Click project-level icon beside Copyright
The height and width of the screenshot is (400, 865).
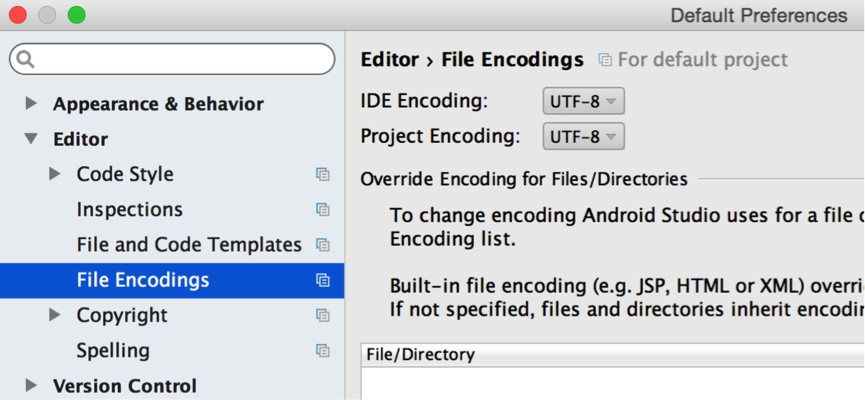322,315
